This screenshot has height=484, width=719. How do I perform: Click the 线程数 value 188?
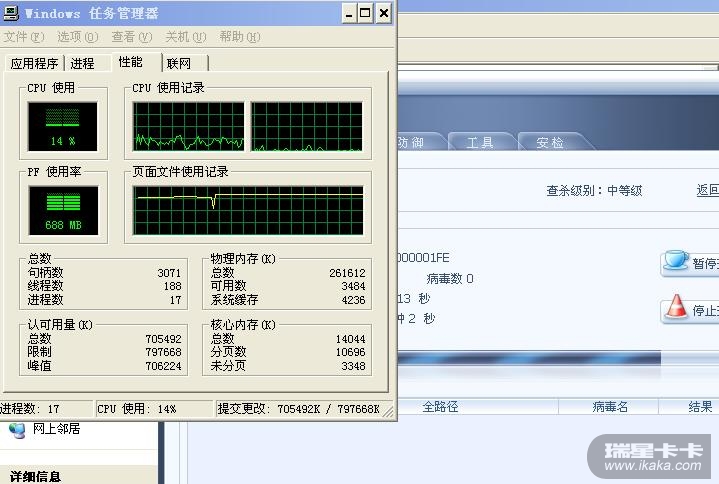[172, 286]
